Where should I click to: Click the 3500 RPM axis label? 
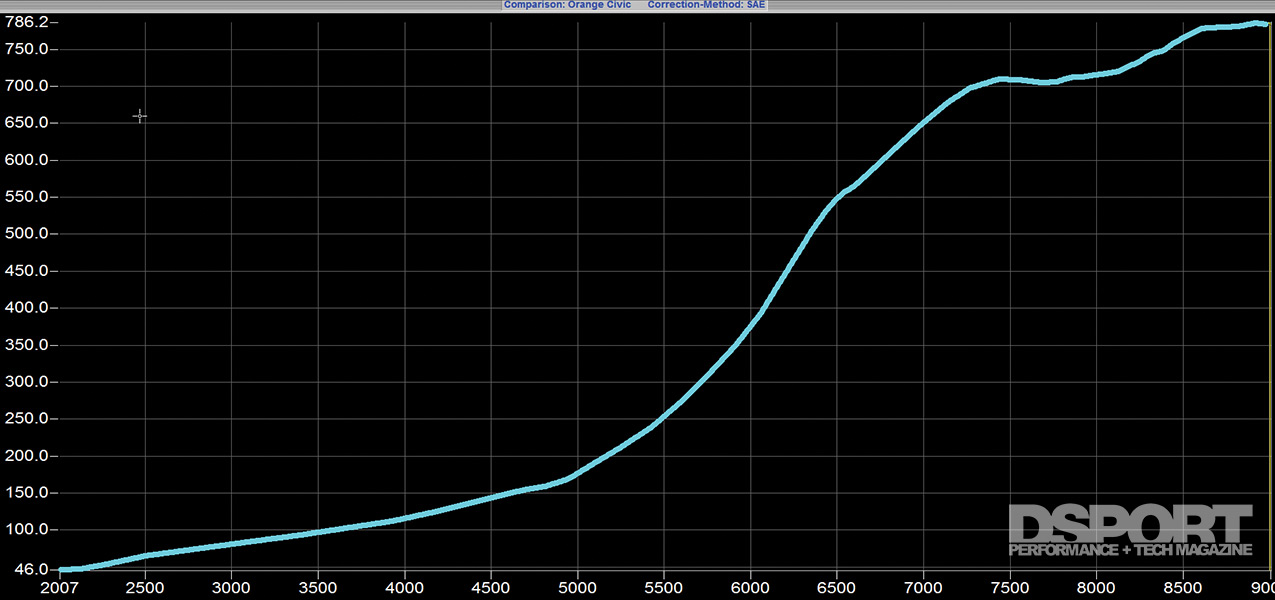coord(318,588)
